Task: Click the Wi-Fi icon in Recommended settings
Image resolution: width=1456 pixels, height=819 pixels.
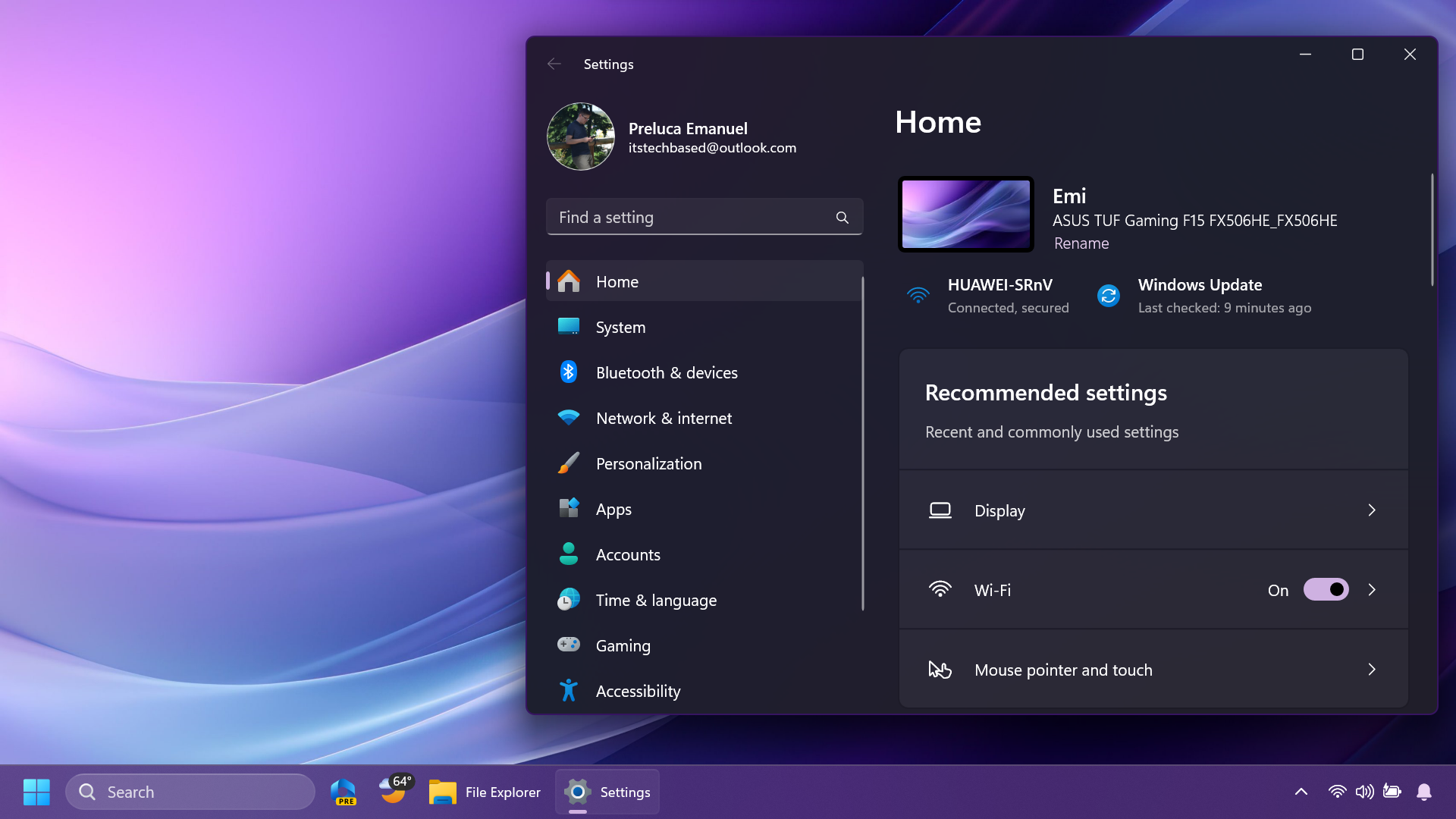Action: (x=940, y=590)
